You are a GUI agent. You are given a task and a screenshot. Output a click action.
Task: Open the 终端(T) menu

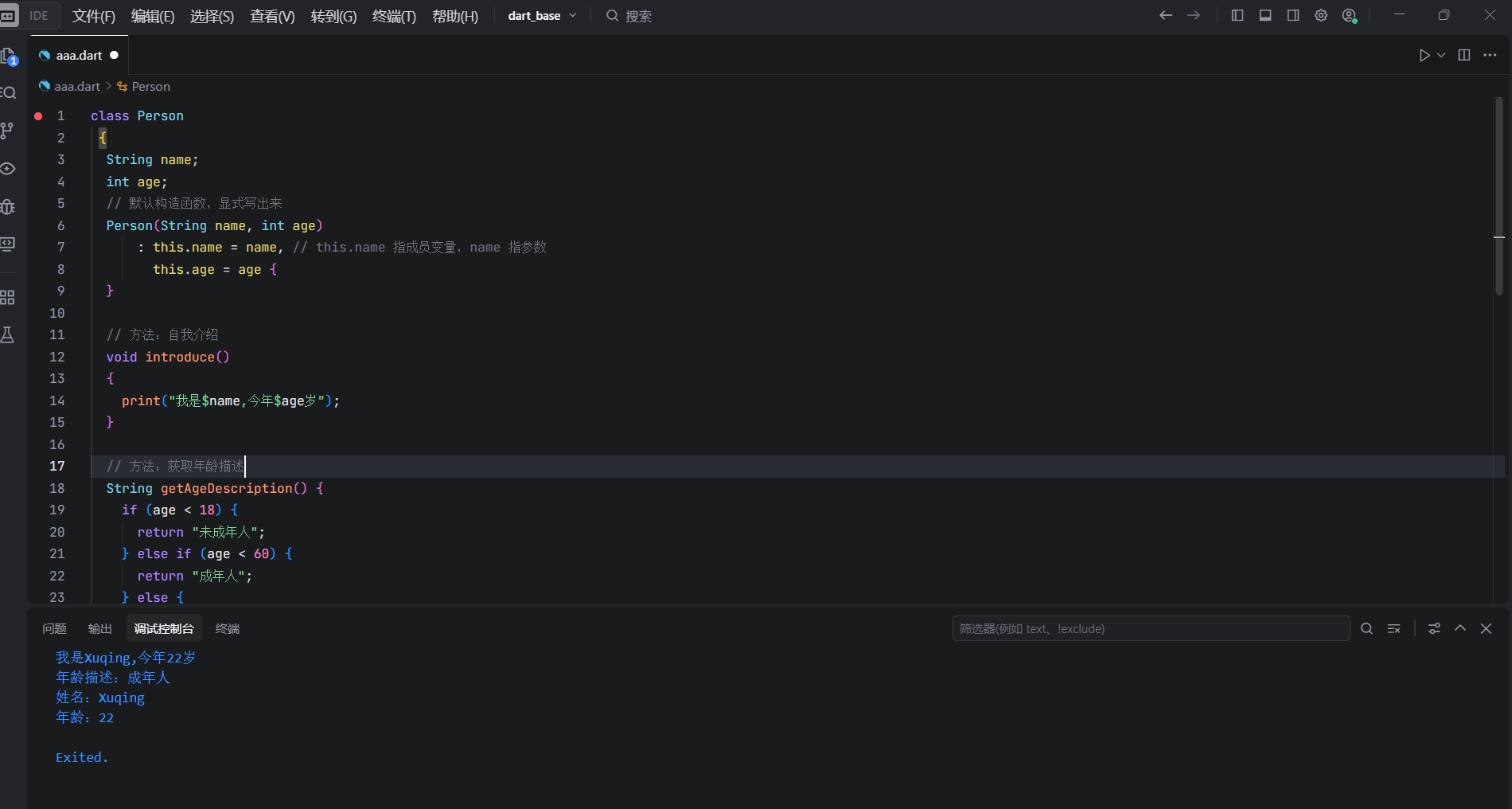tap(394, 16)
